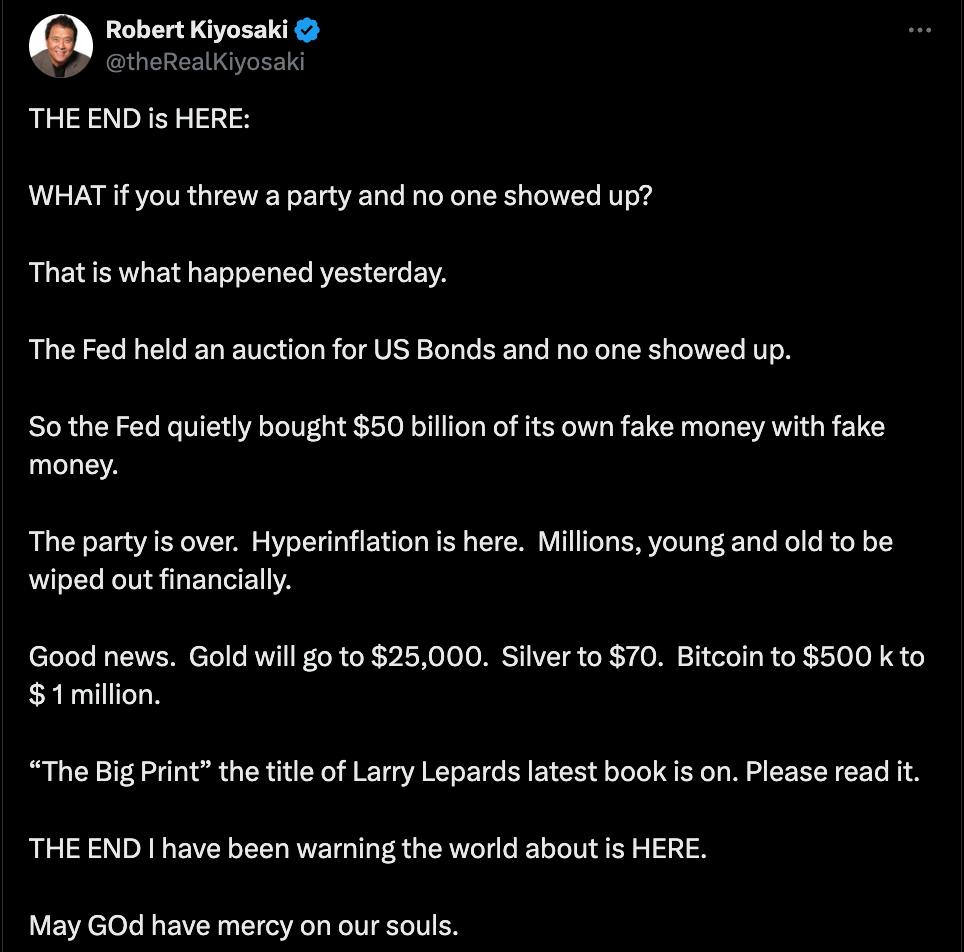Click the "The party is over." sentence

[x=133, y=541]
